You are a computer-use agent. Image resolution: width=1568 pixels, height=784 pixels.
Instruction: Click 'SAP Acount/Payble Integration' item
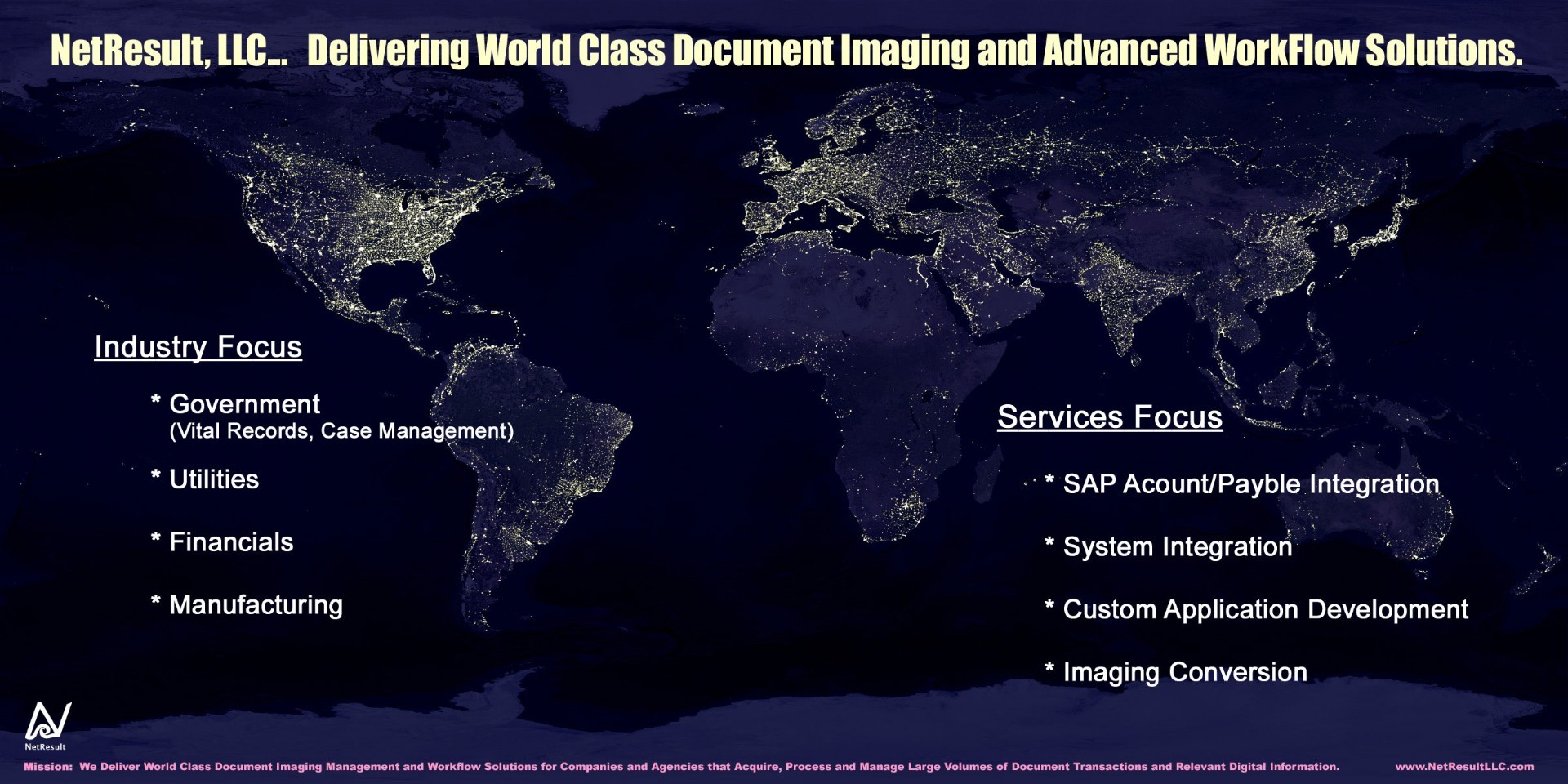pyautogui.click(x=1251, y=484)
